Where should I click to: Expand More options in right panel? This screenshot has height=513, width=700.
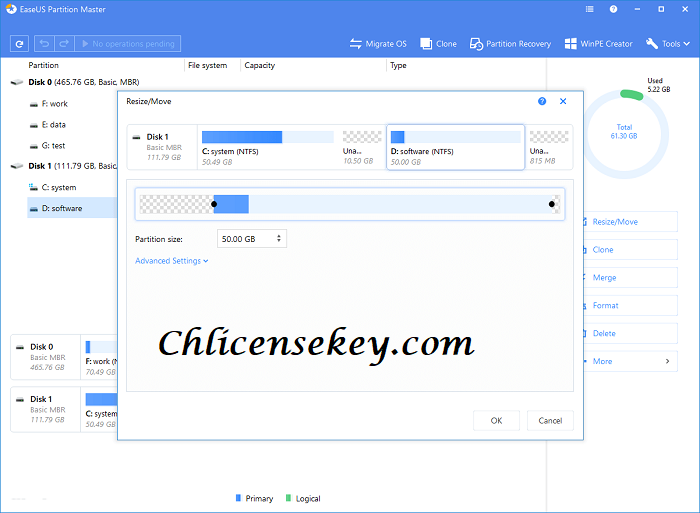click(630, 361)
